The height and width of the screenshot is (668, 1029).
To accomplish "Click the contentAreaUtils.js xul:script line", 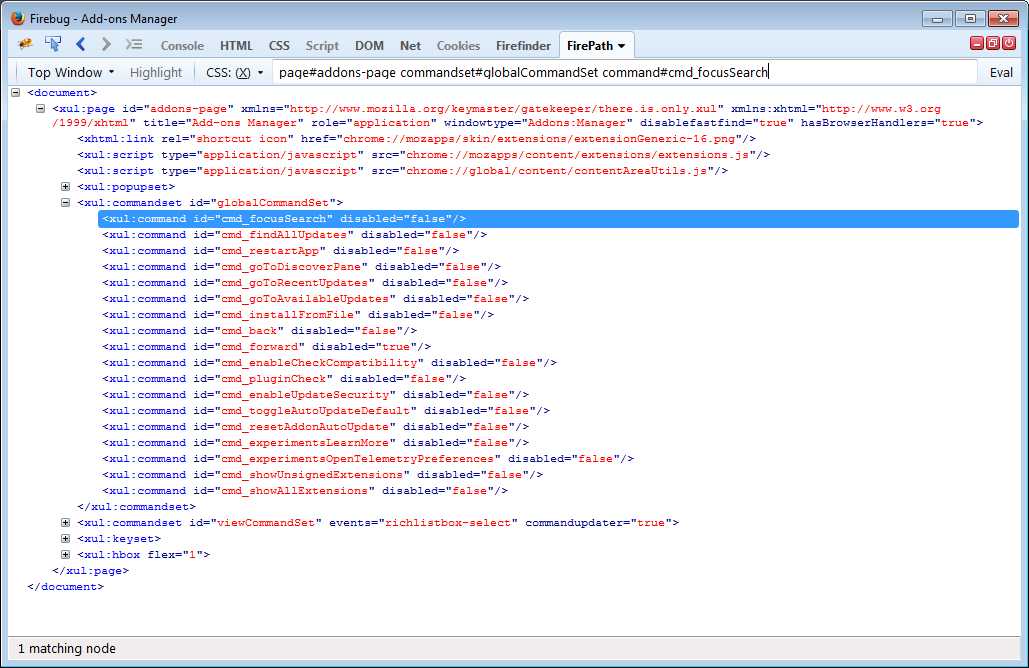I will tap(402, 171).
